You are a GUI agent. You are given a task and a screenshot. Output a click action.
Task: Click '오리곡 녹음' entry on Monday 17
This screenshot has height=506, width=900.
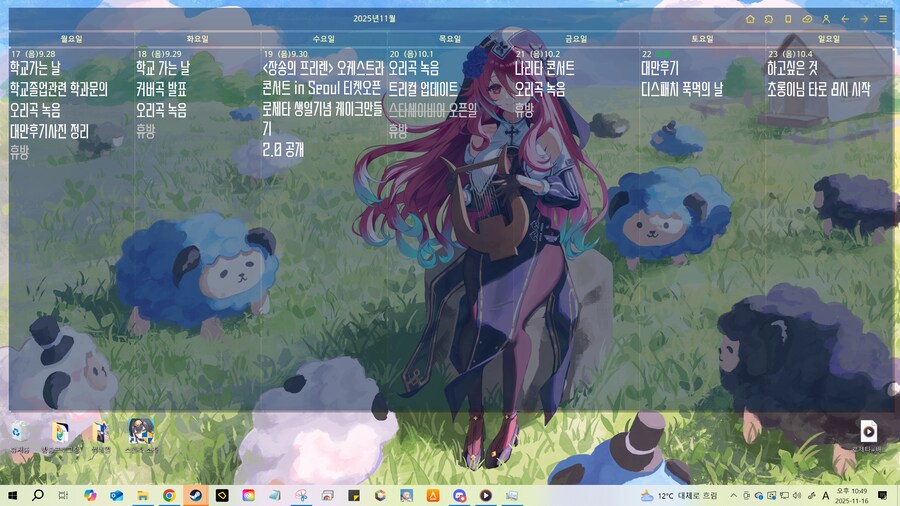[x=35, y=110]
